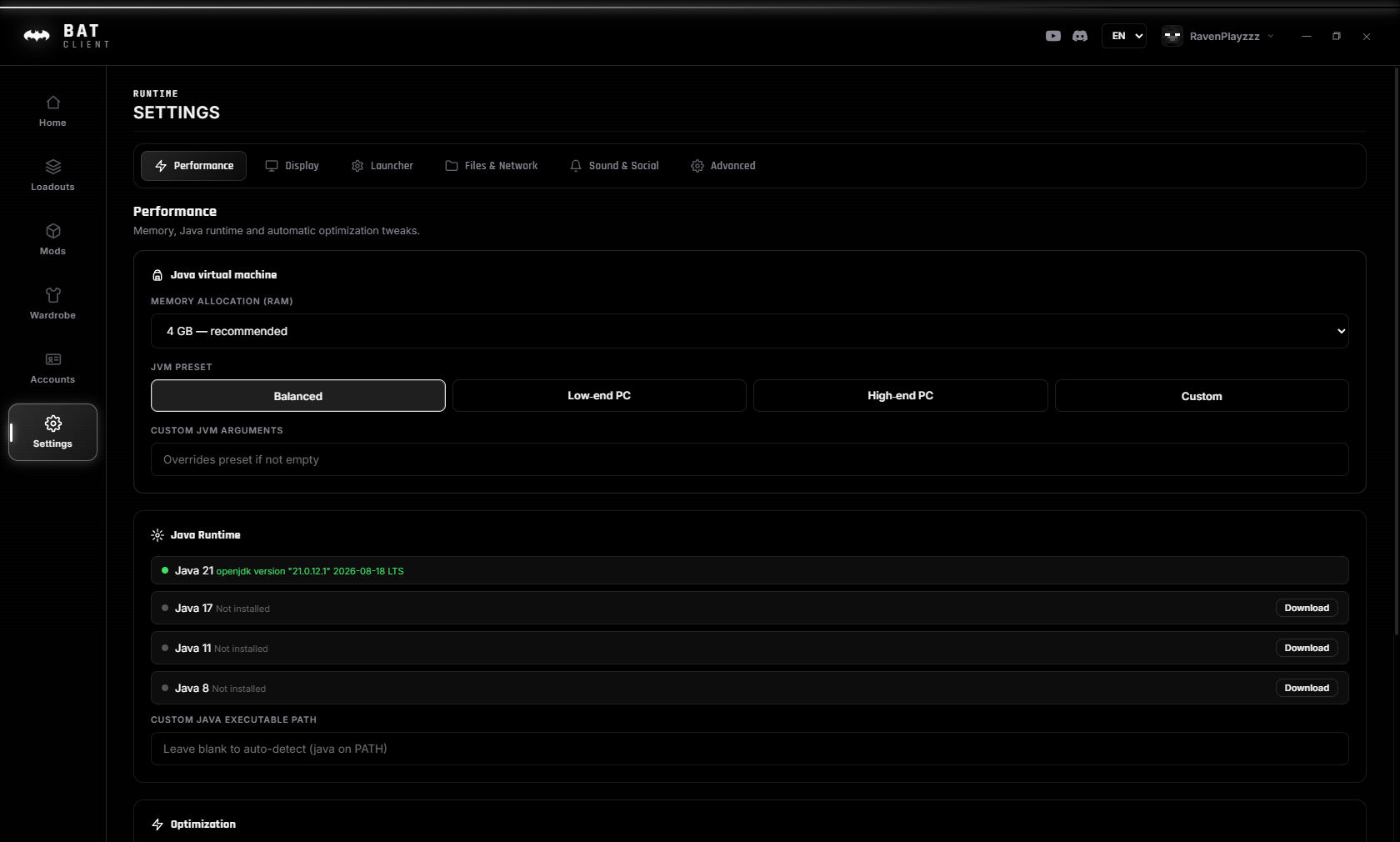Open the Files & Network tab
This screenshot has height=842, width=1400.
(x=491, y=166)
